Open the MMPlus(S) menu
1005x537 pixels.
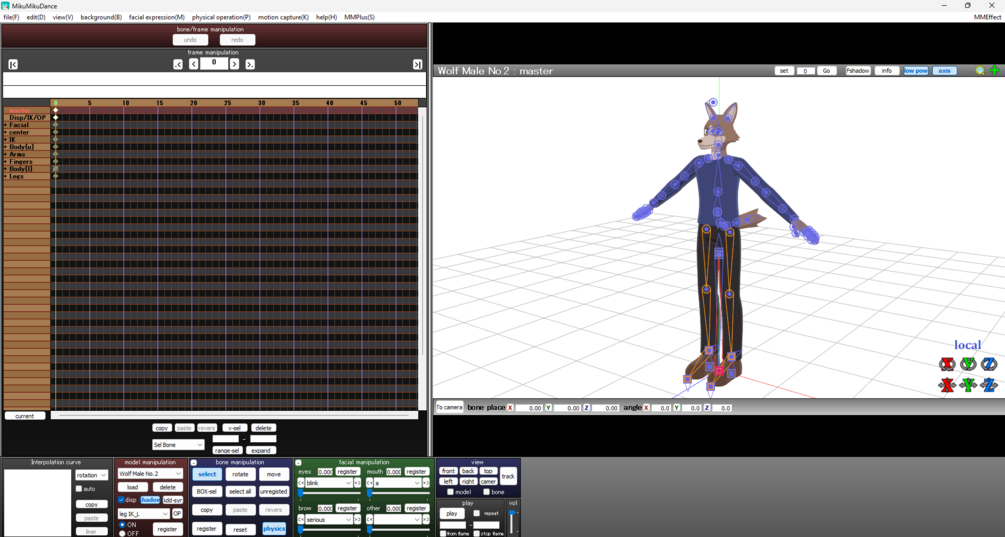point(360,17)
